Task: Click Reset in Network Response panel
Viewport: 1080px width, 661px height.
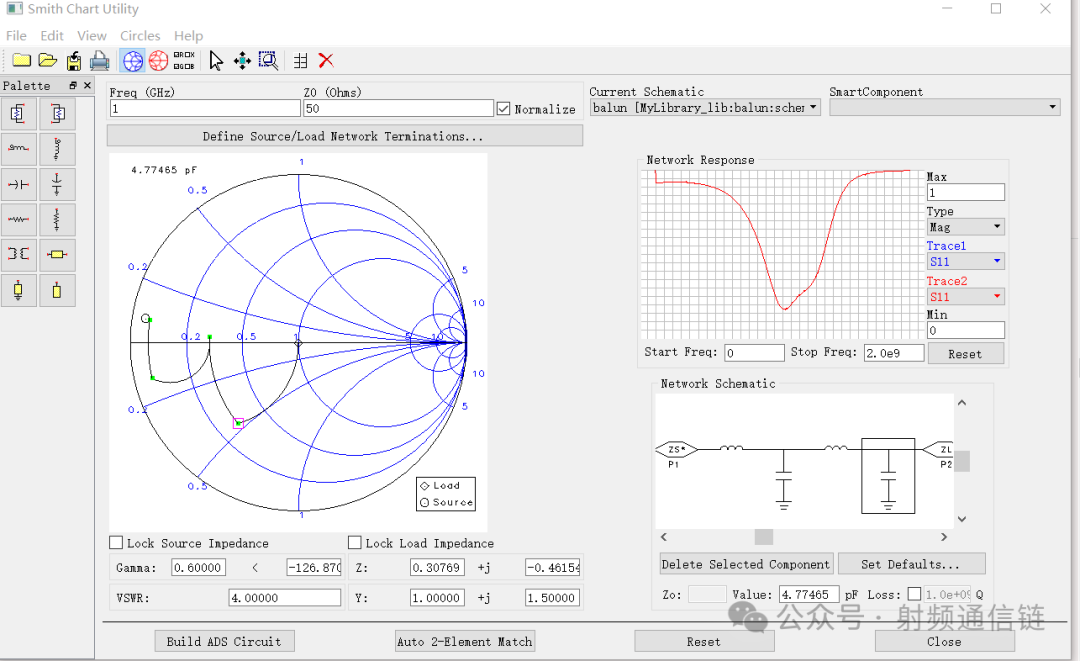Action: pyautogui.click(x=965, y=354)
